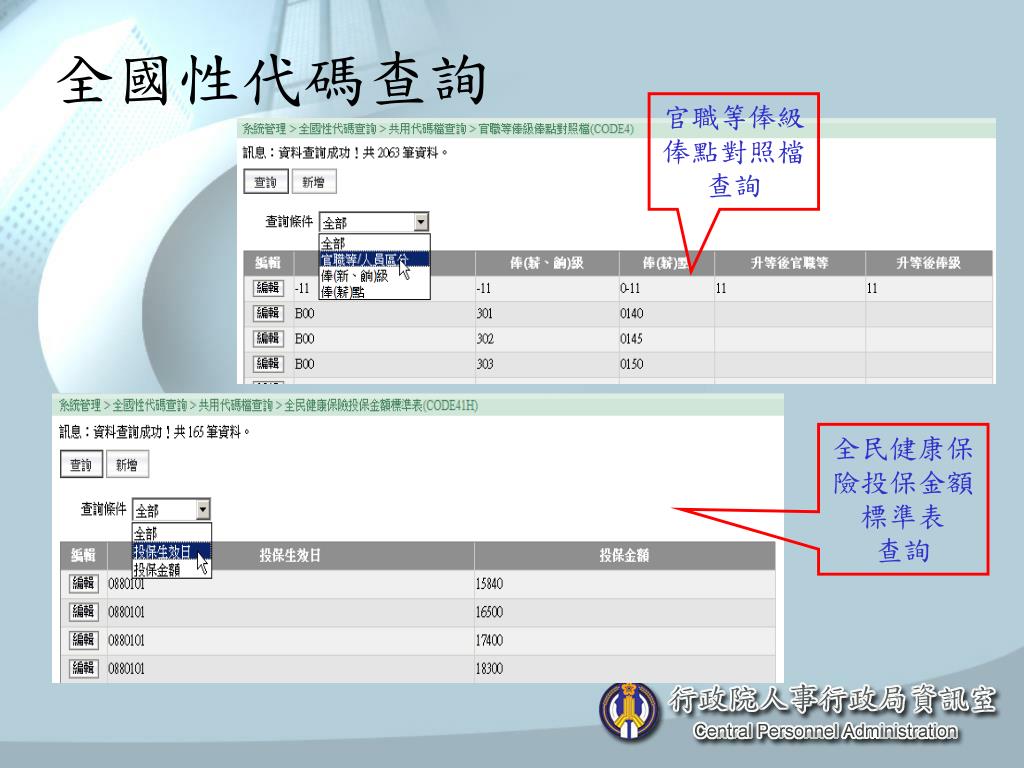Choose 投保金額 option in dropdown list
The image size is (1024, 768).
click(172, 569)
